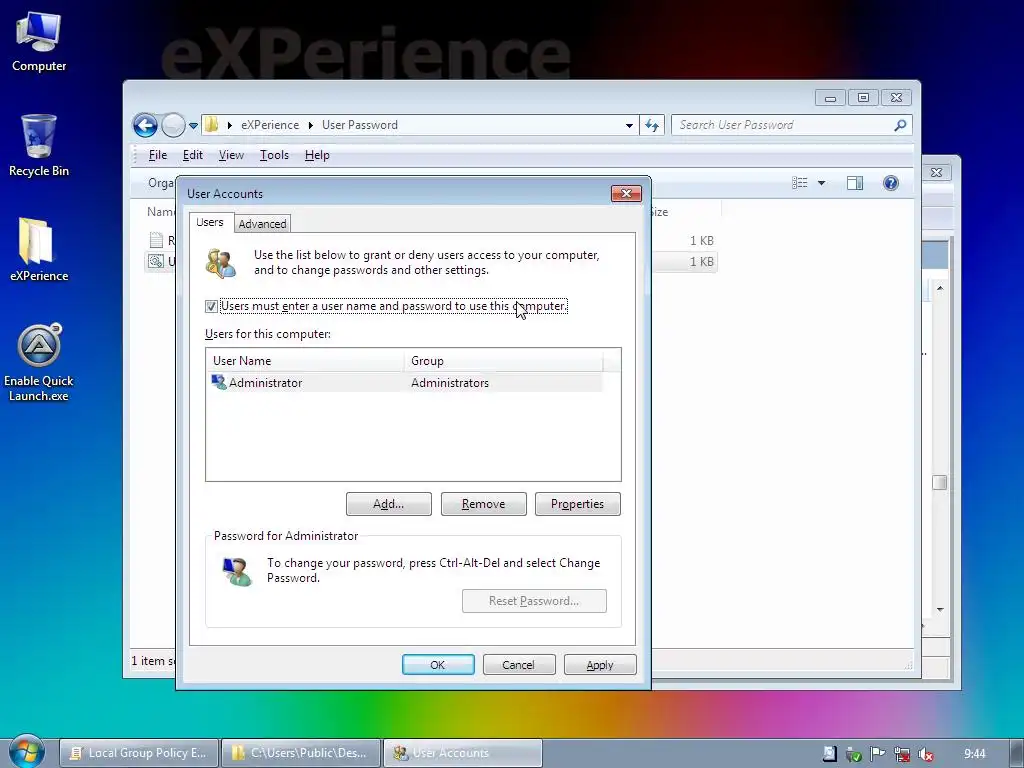This screenshot has height=768, width=1024.
Task: Switch to C:\Users\Public taskbar item
Action: click(x=300, y=753)
